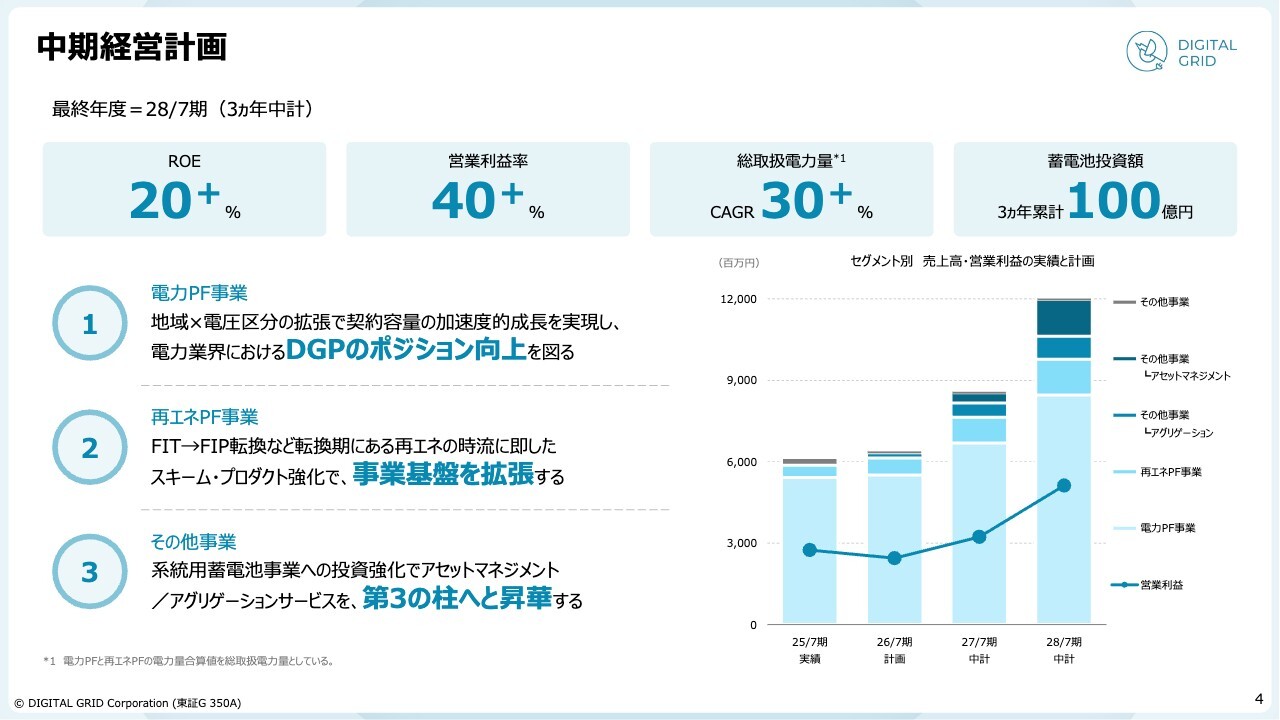
Task: Click the 再エネPF事業 section heading
Action: [204, 417]
